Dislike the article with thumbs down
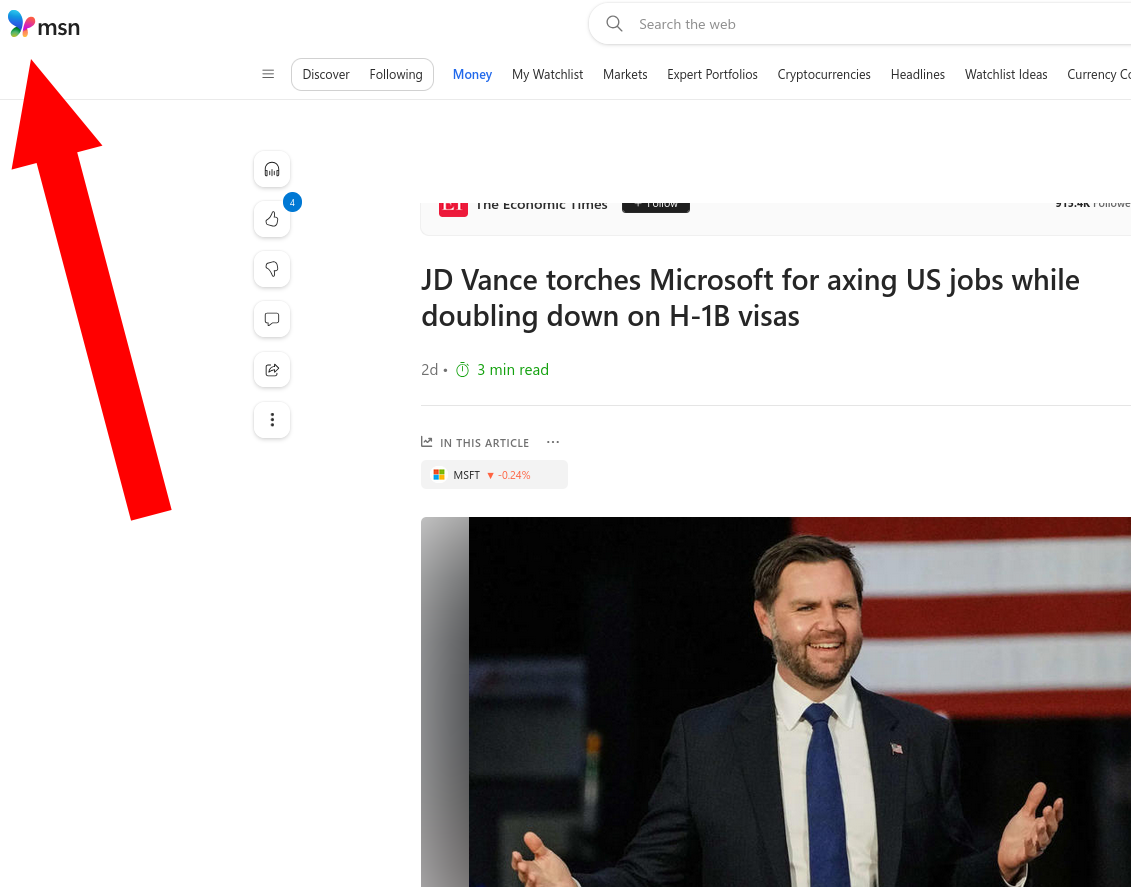The width and height of the screenshot is (1131, 887). (x=272, y=269)
